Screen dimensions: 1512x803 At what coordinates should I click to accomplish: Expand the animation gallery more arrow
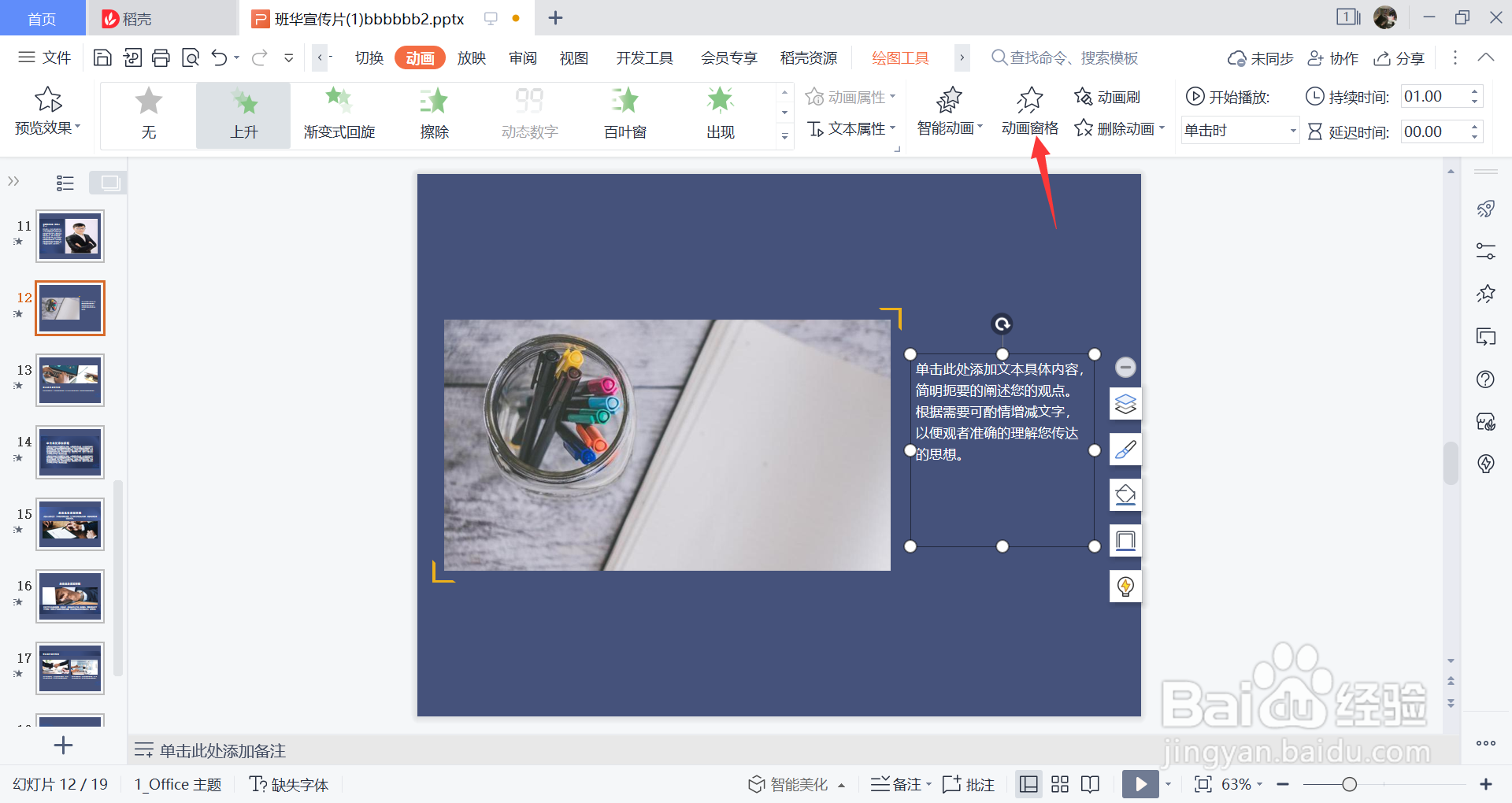click(784, 136)
